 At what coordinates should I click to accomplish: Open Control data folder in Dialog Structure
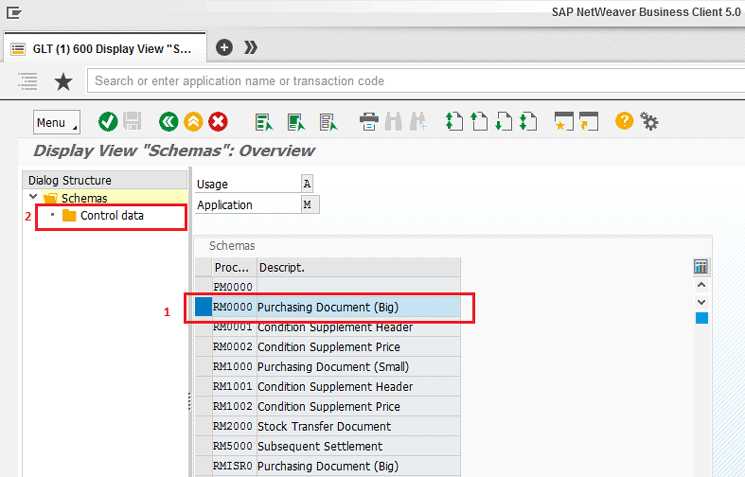click(112, 216)
